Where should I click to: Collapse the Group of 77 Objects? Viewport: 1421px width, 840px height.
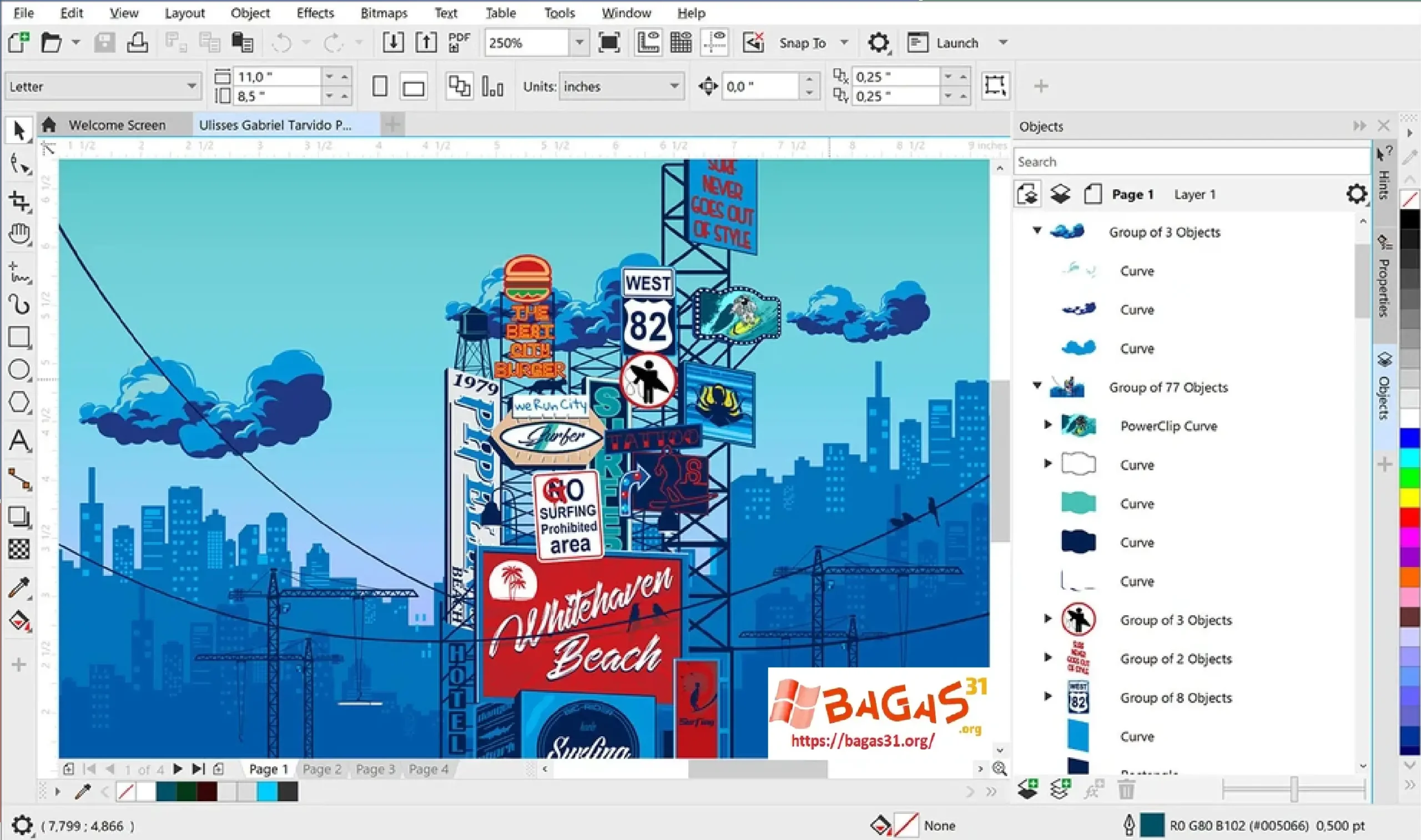pos(1036,386)
